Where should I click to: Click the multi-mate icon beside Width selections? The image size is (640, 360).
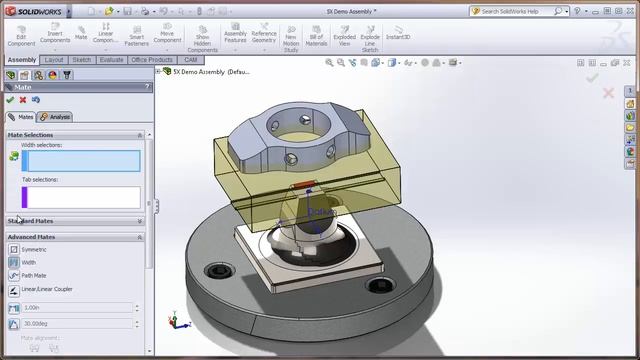coord(14,156)
